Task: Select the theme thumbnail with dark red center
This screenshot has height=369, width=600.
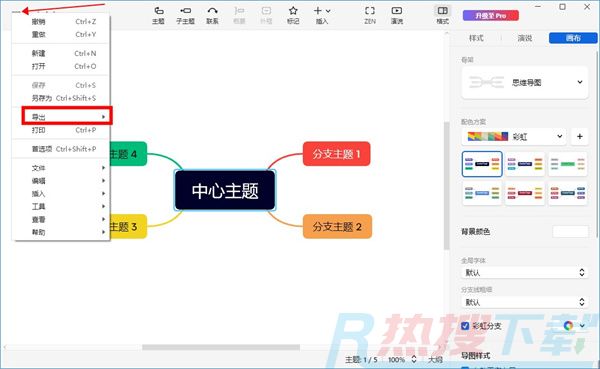Action: tap(525, 193)
